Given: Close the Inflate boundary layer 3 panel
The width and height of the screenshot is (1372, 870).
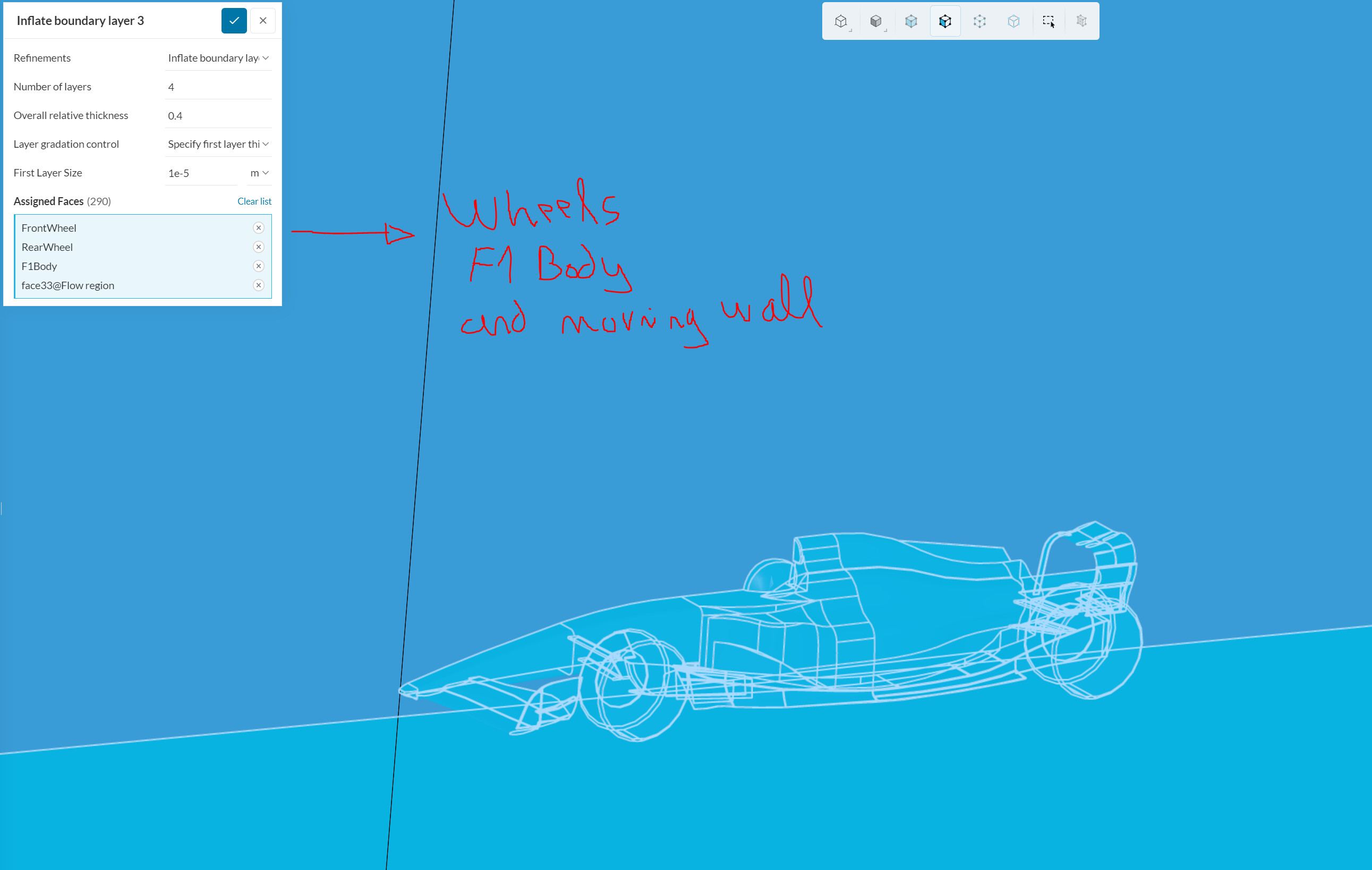Looking at the screenshot, I should point(263,21).
